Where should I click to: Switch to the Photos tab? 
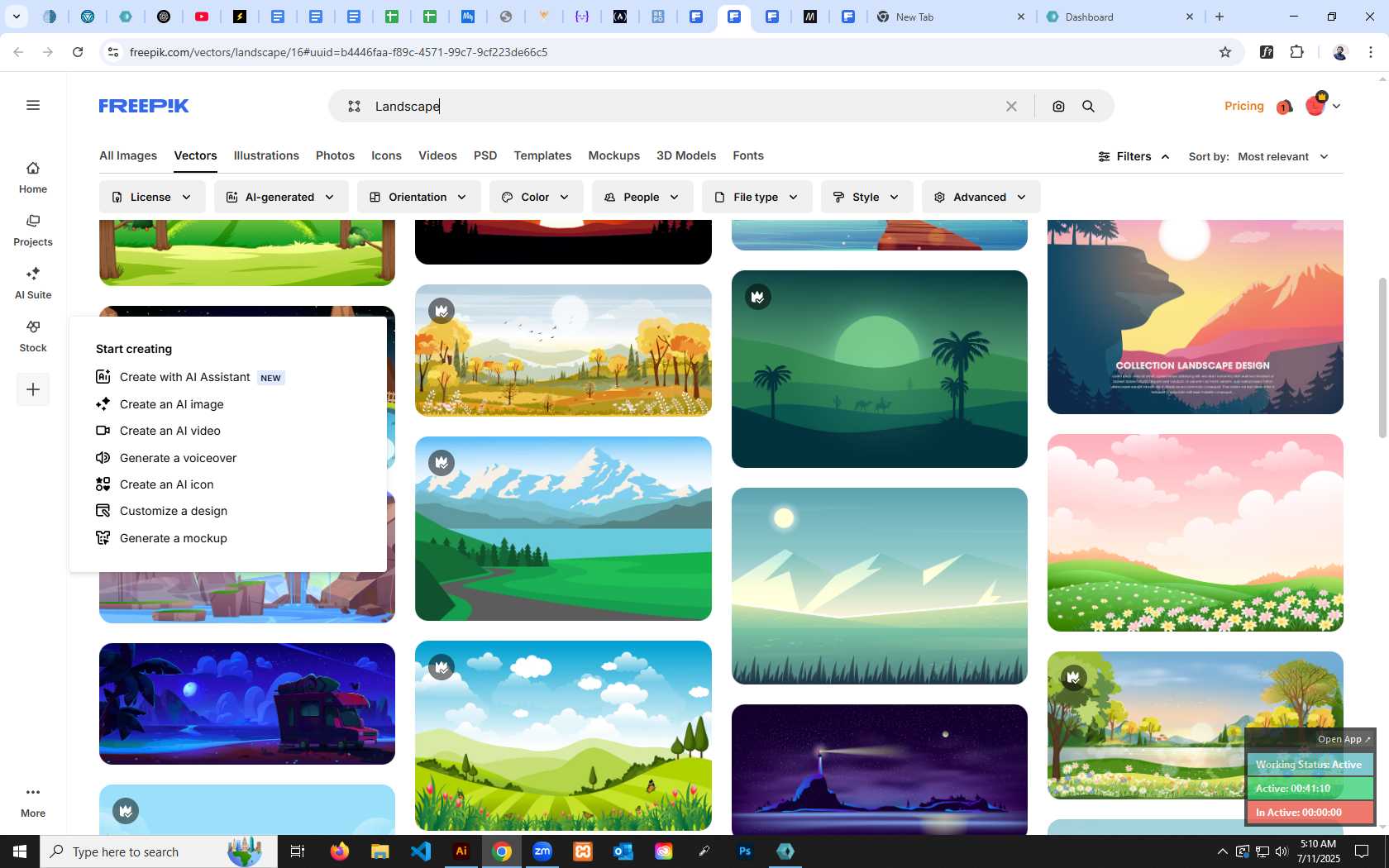pos(335,155)
